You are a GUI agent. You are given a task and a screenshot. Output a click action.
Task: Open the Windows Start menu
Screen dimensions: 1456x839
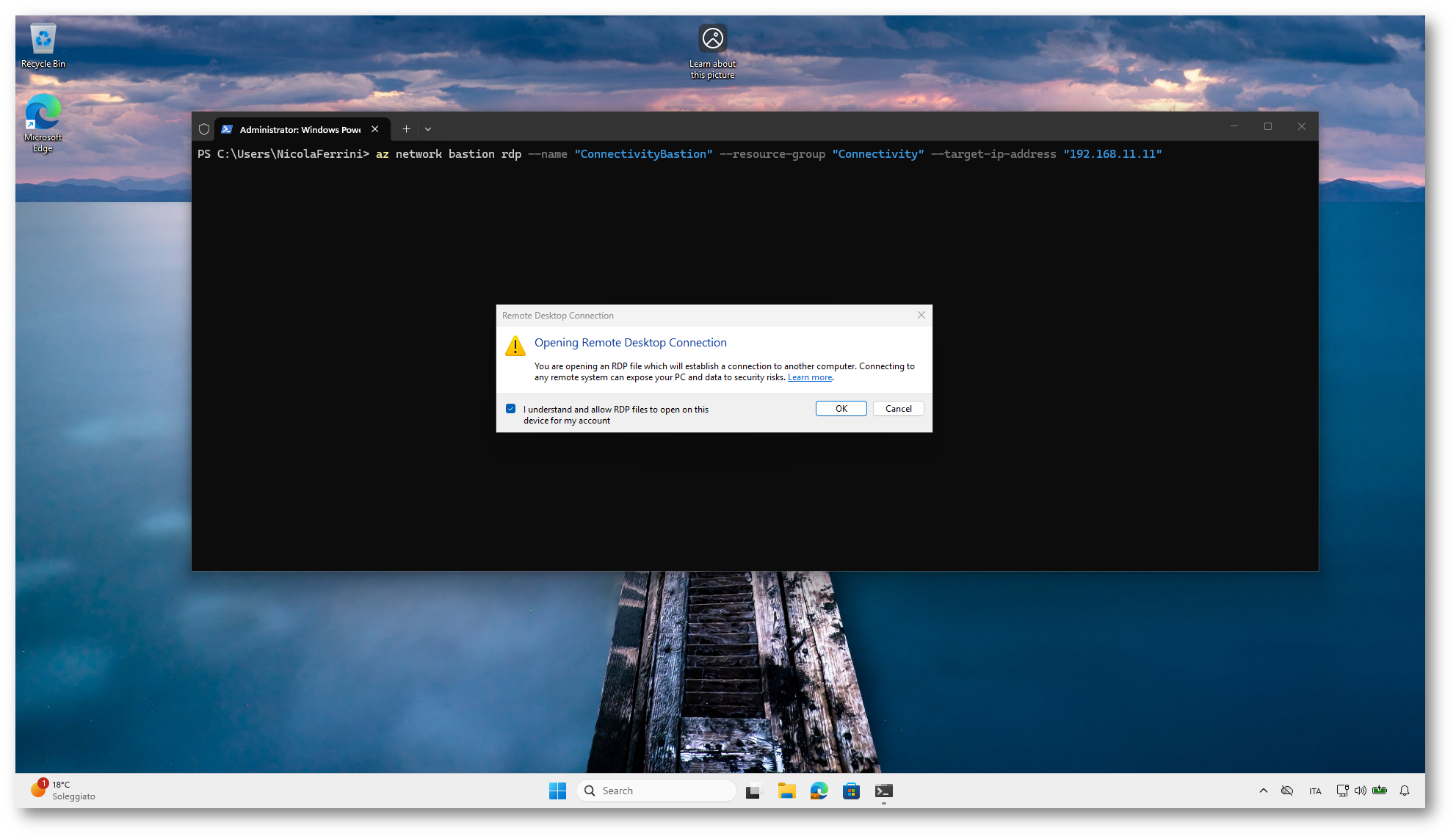pyautogui.click(x=557, y=791)
